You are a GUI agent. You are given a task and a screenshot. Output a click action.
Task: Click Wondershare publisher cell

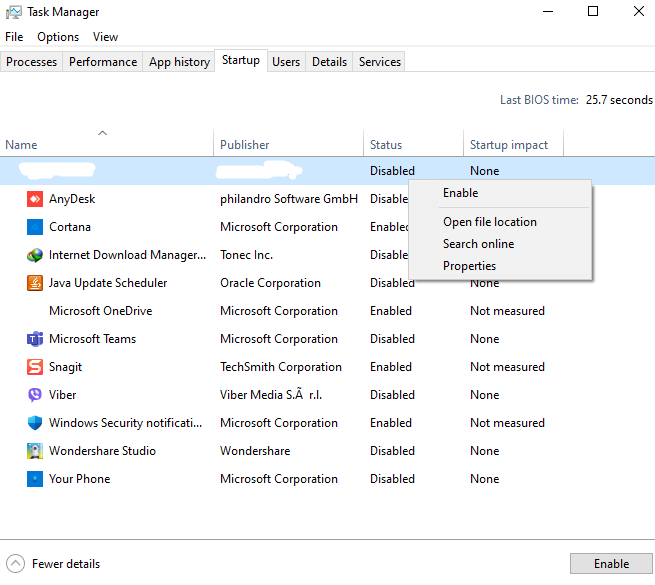tap(255, 451)
